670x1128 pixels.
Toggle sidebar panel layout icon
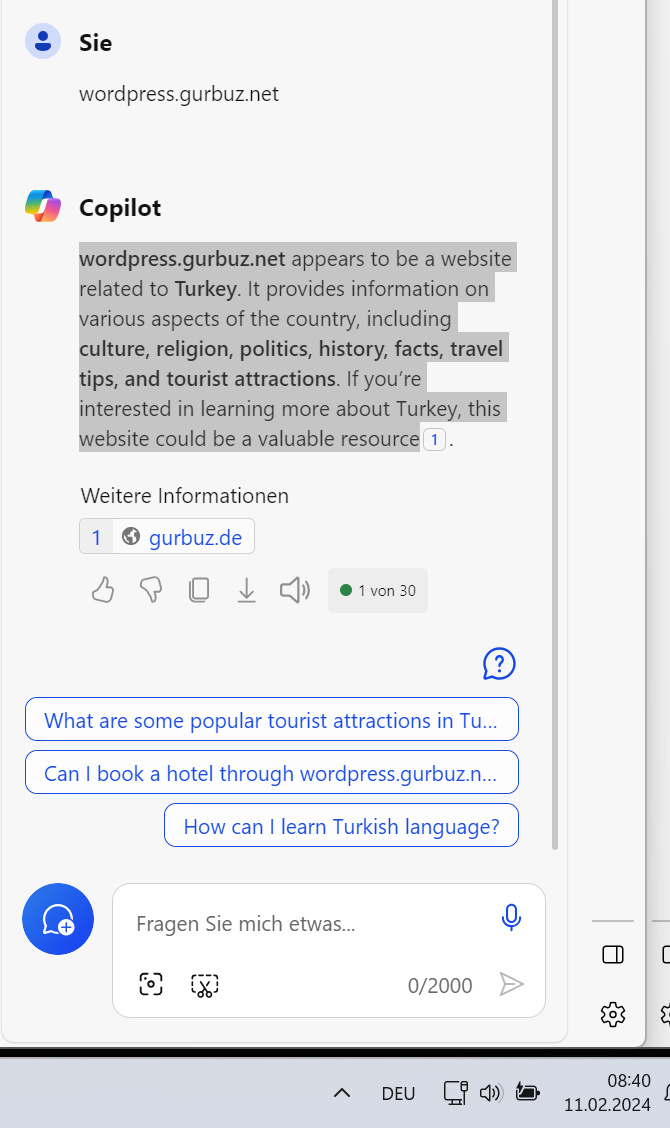click(613, 955)
